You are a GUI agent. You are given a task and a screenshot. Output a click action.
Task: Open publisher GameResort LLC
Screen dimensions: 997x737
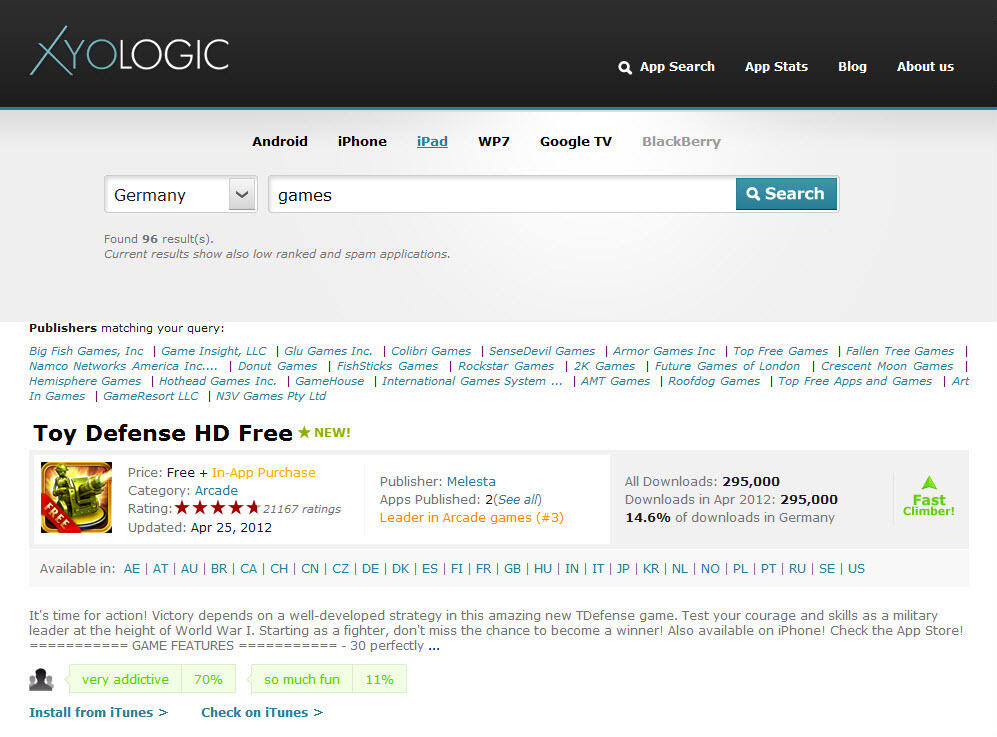pos(151,396)
